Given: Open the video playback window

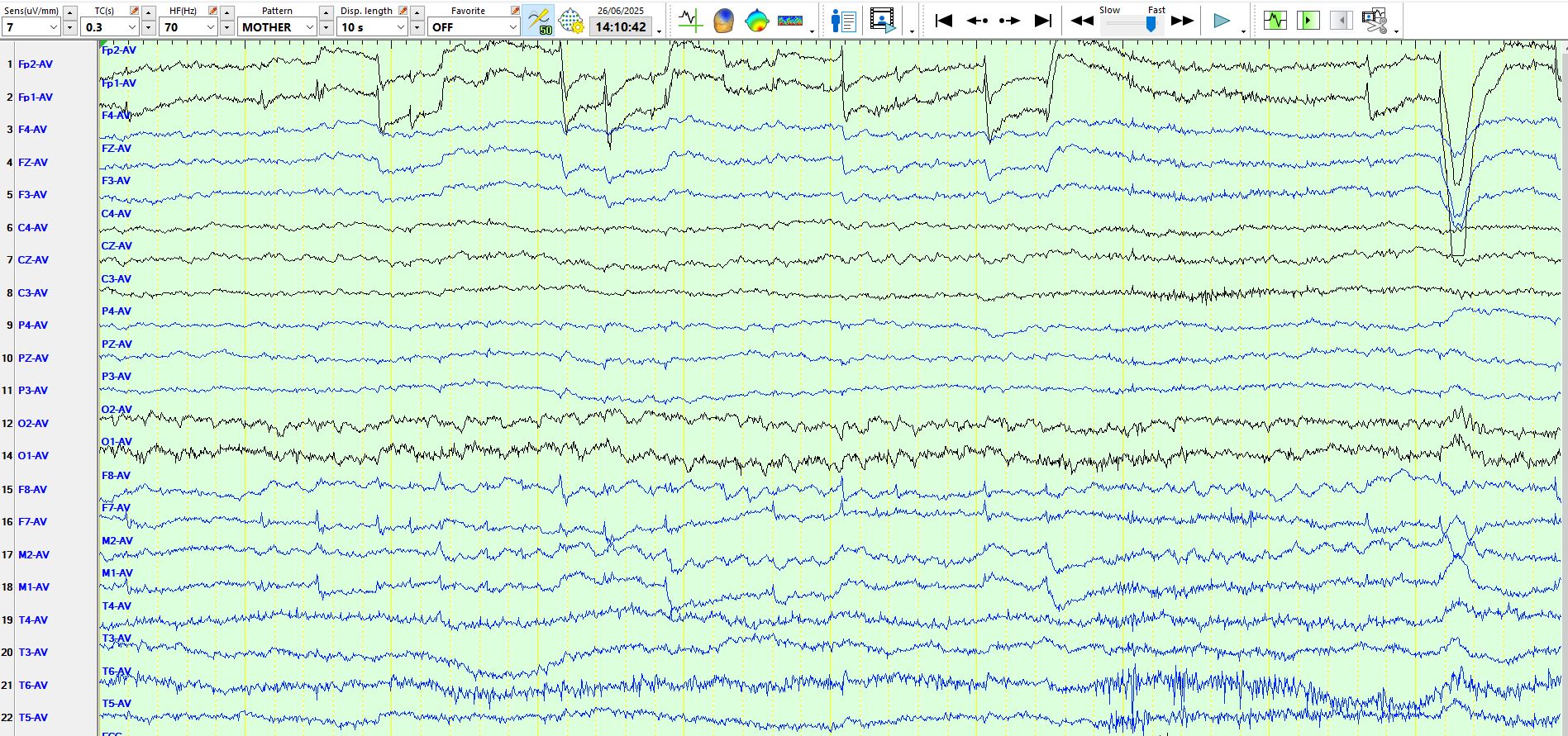Looking at the screenshot, I should pyautogui.click(x=883, y=21).
